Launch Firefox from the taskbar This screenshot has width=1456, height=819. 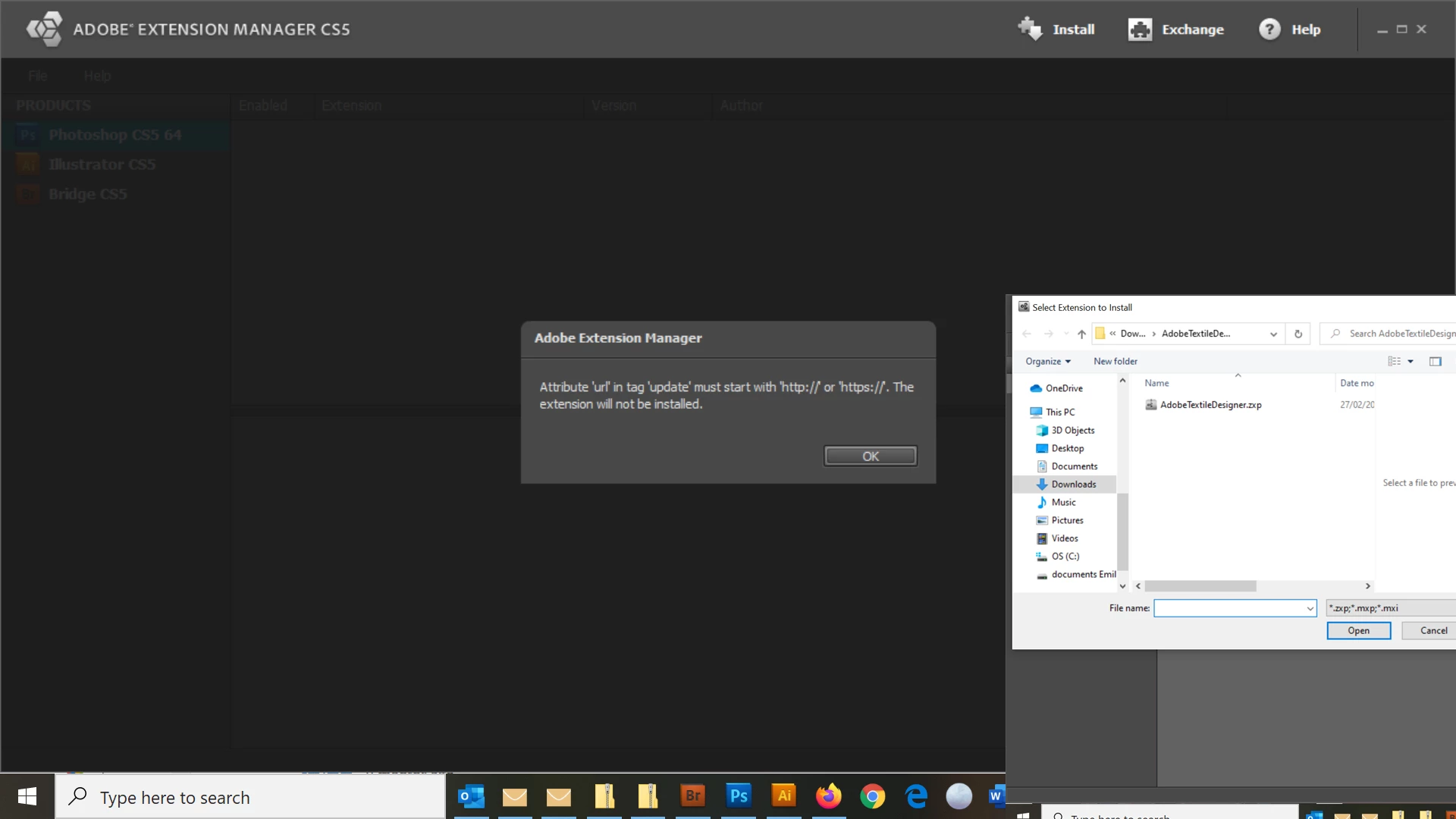pyautogui.click(x=828, y=795)
